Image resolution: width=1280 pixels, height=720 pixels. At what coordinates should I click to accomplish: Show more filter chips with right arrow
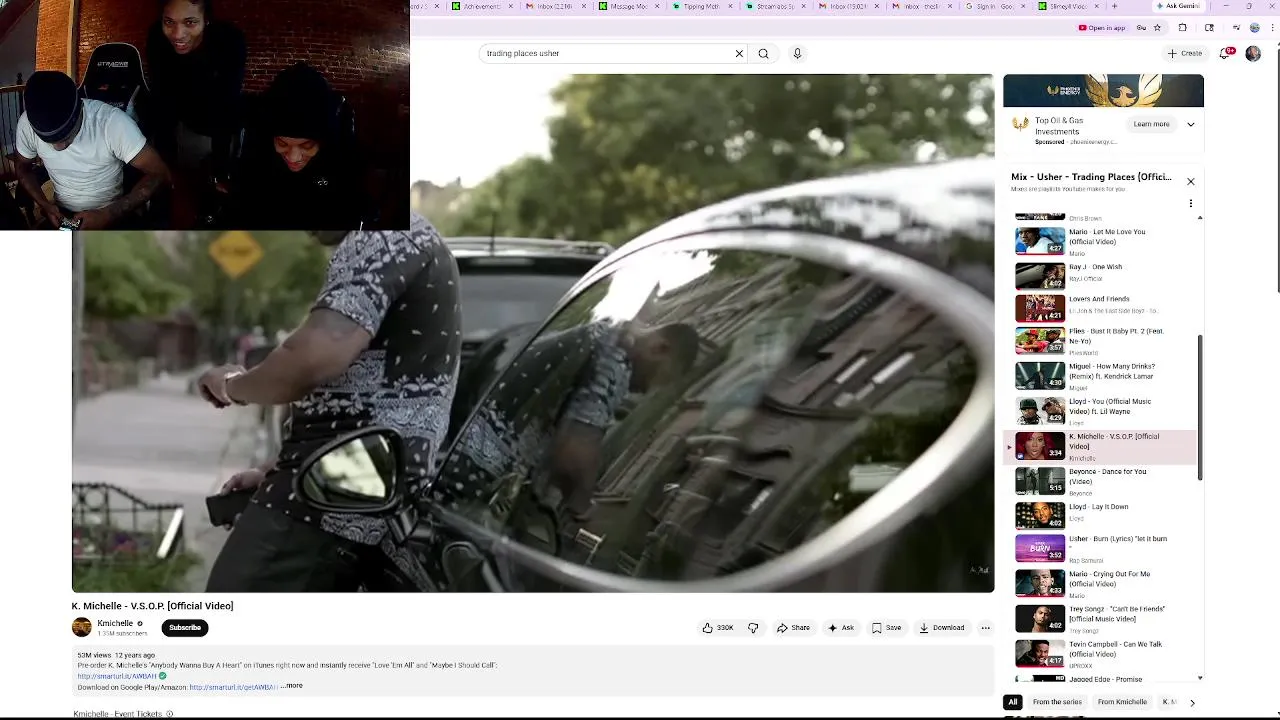(1192, 703)
